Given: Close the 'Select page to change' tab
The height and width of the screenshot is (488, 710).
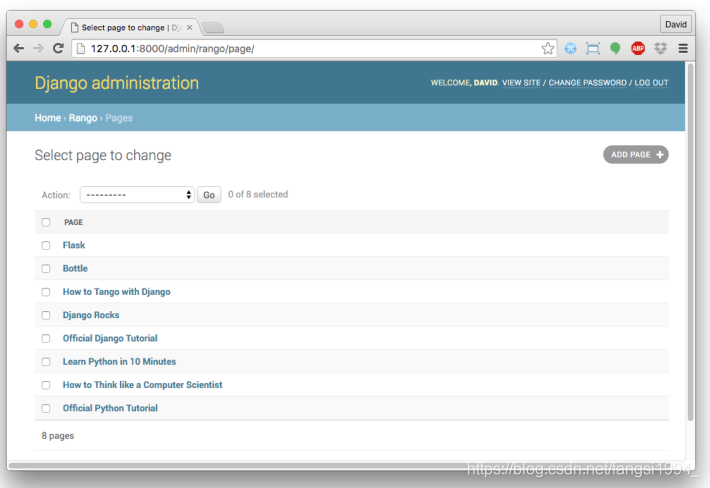Looking at the screenshot, I should pyautogui.click(x=190, y=28).
